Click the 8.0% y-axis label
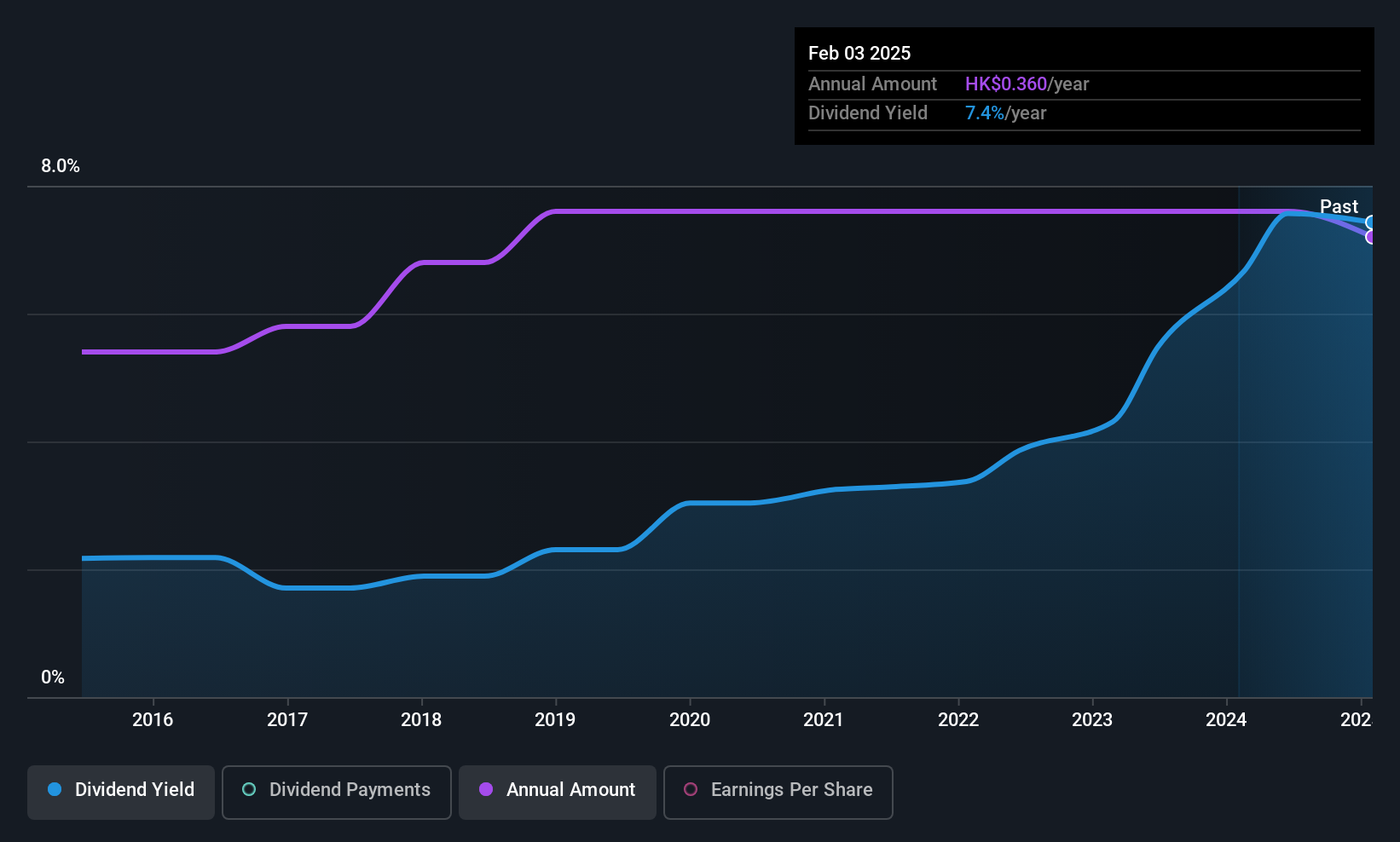 pyautogui.click(x=61, y=166)
